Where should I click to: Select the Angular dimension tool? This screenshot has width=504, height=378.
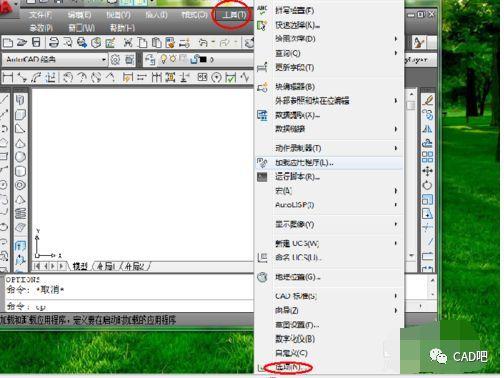tap(110, 77)
